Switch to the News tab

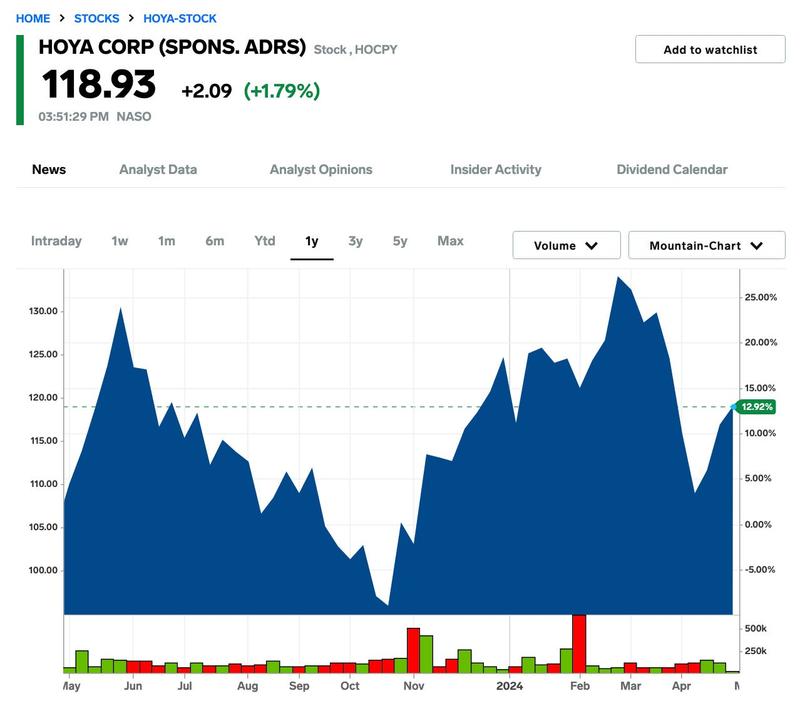[x=49, y=169]
